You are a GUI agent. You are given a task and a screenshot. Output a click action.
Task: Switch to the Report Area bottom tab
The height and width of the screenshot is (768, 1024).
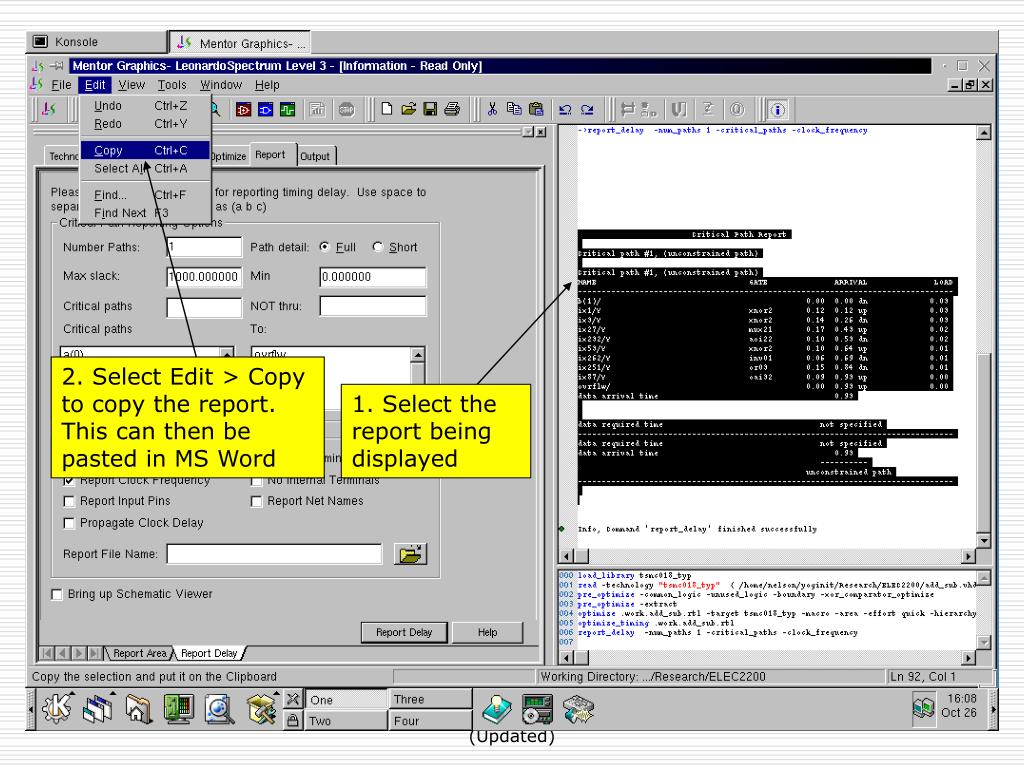[x=139, y=653]
